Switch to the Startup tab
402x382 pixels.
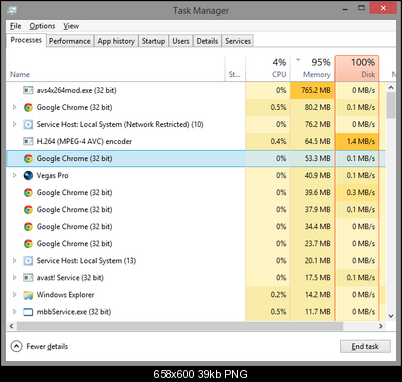153,41
